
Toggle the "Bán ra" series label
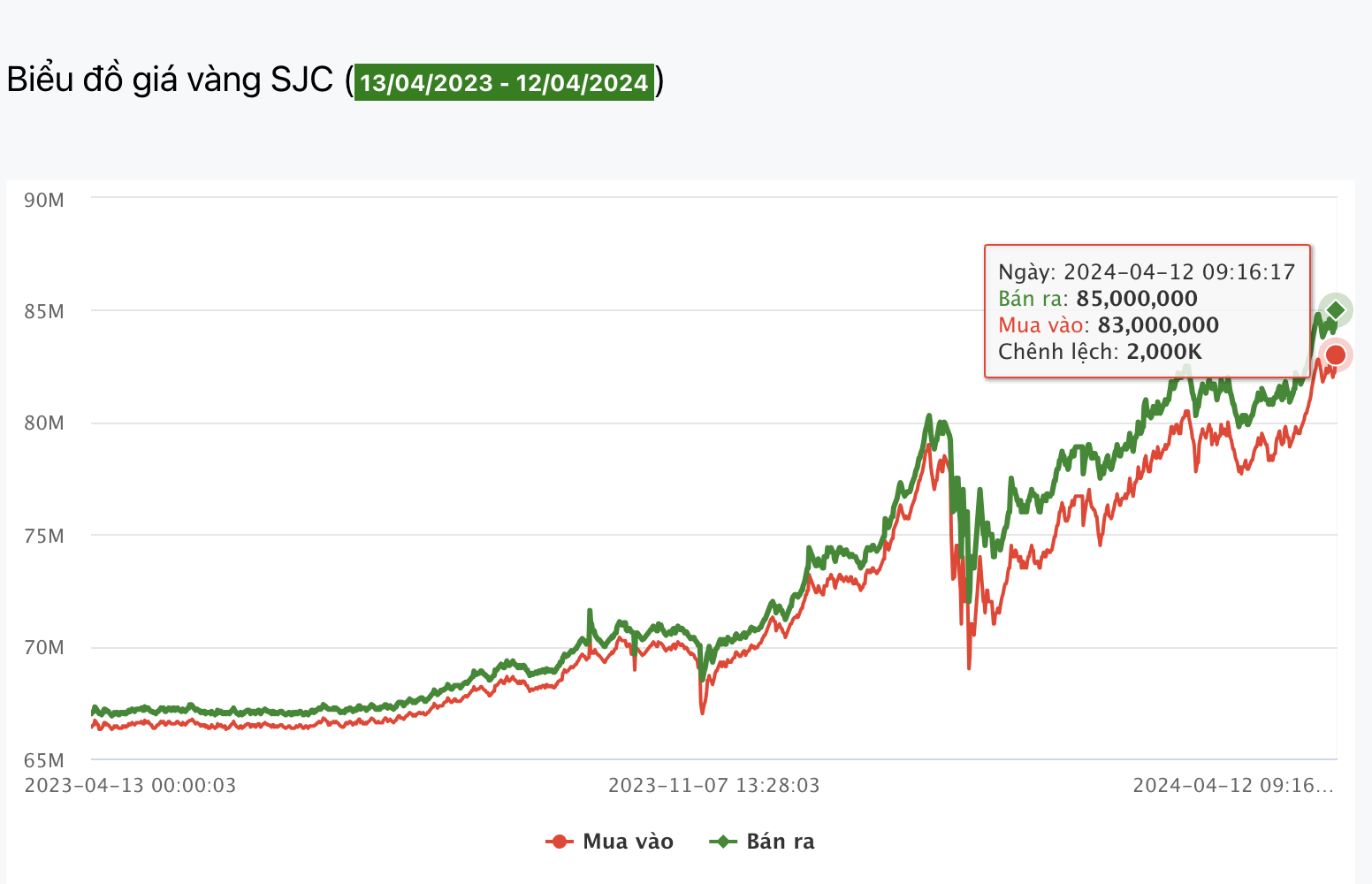(x=780, y=842)
